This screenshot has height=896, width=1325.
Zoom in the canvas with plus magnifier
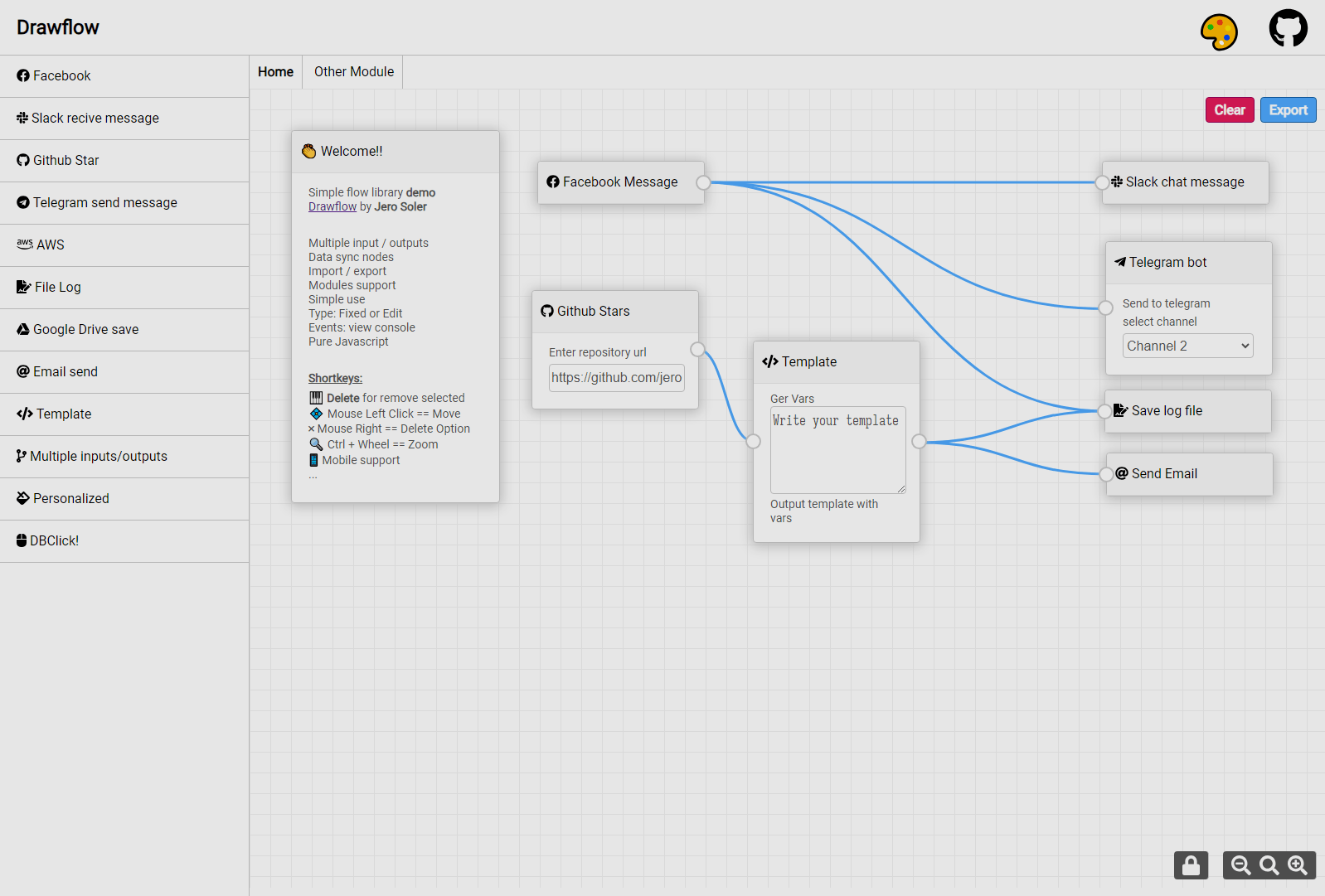click(x=1298, y=865)
